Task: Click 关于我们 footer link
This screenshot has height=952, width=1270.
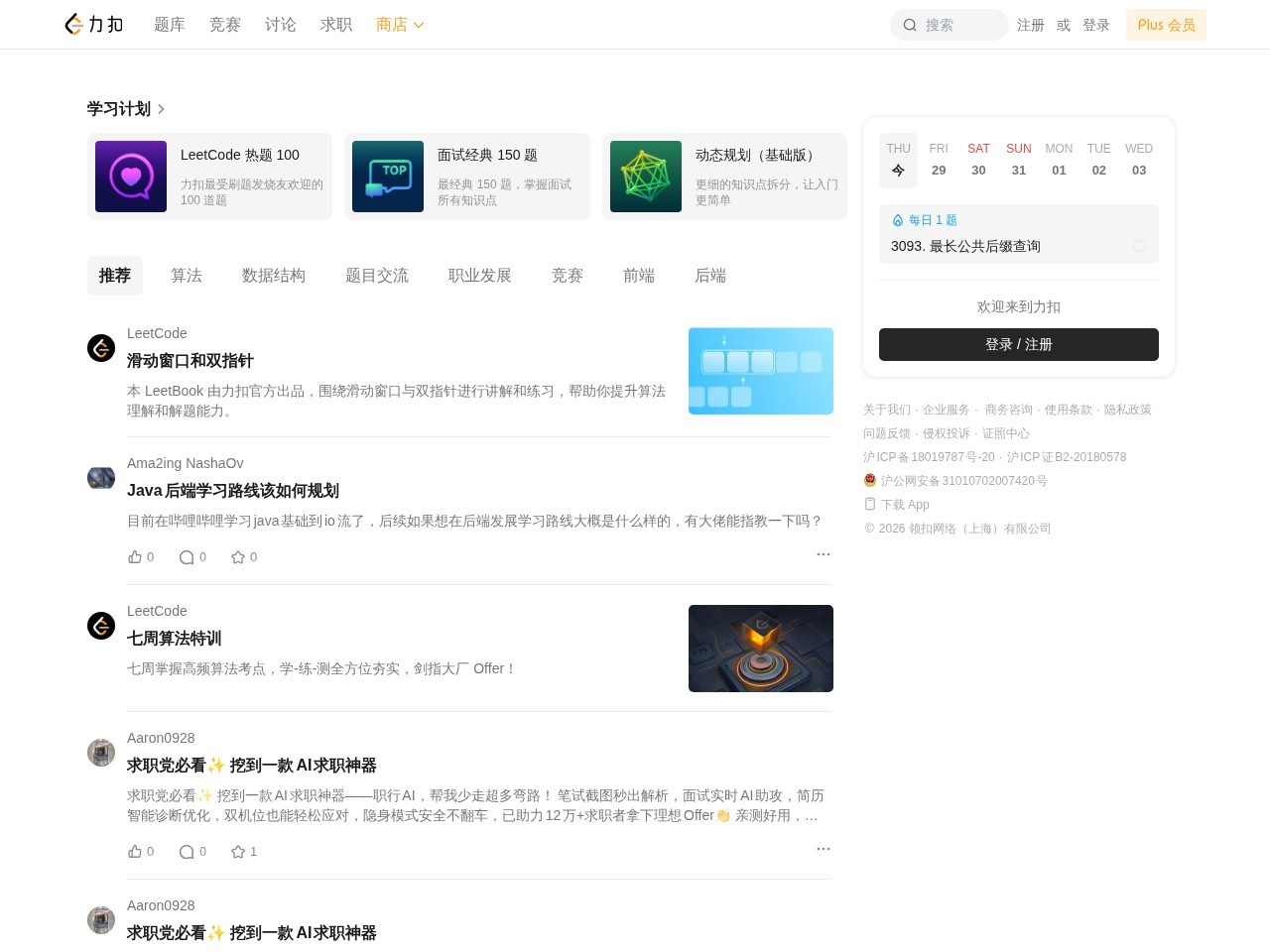Action: click(887, 410)
